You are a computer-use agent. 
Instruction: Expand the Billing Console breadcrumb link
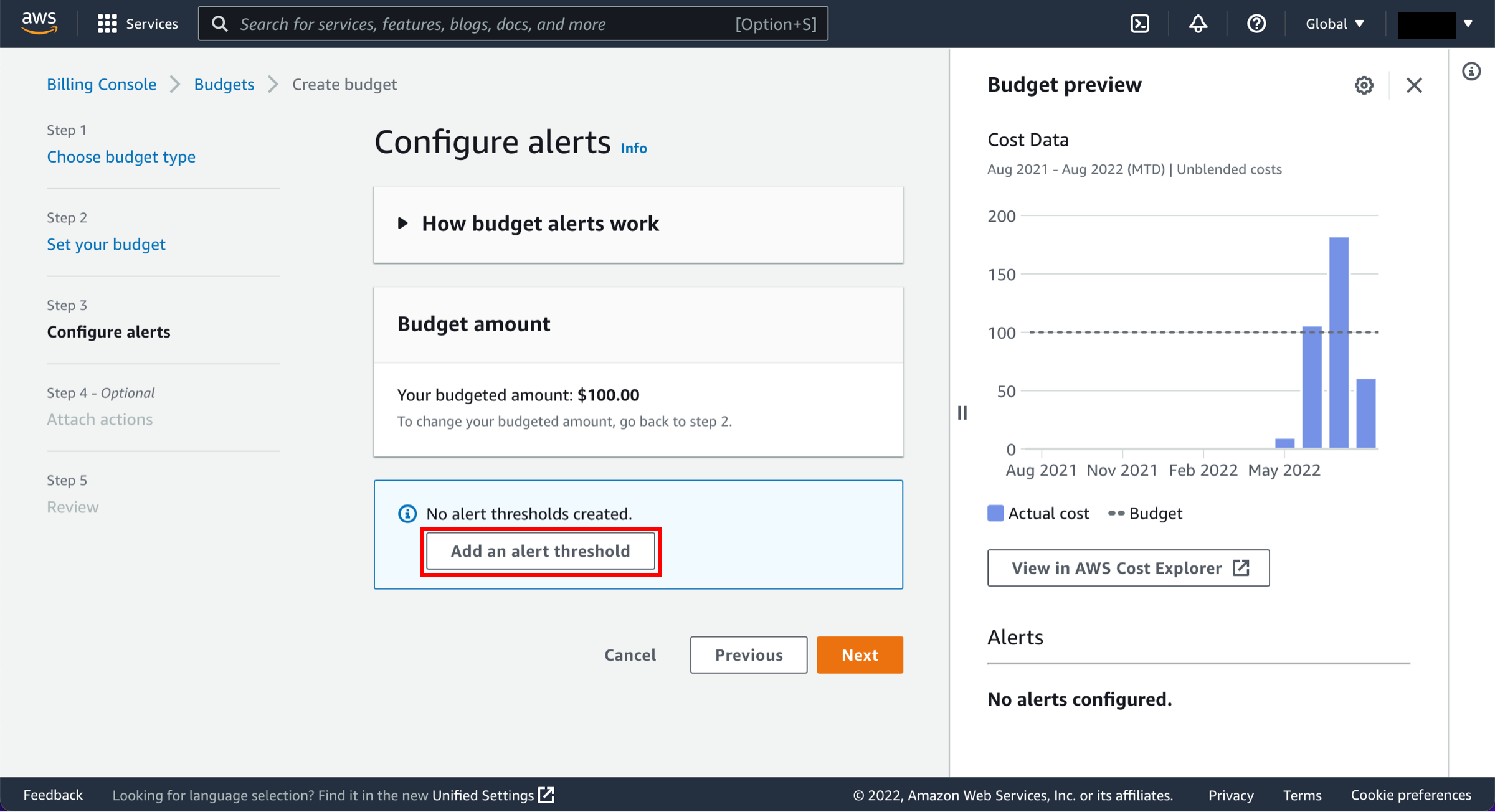(x=101, y=83)
